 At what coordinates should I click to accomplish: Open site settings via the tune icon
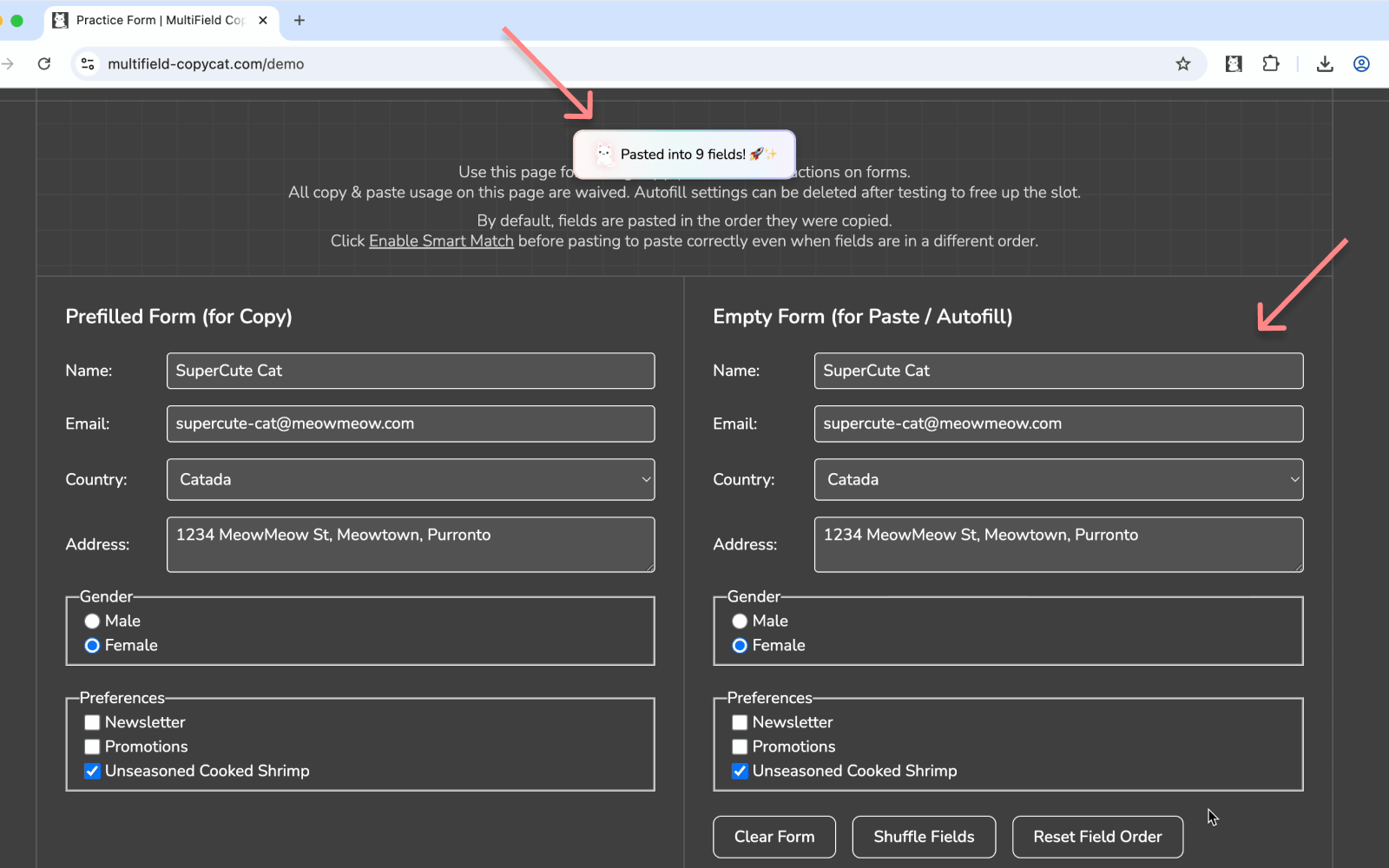[88, 63]
